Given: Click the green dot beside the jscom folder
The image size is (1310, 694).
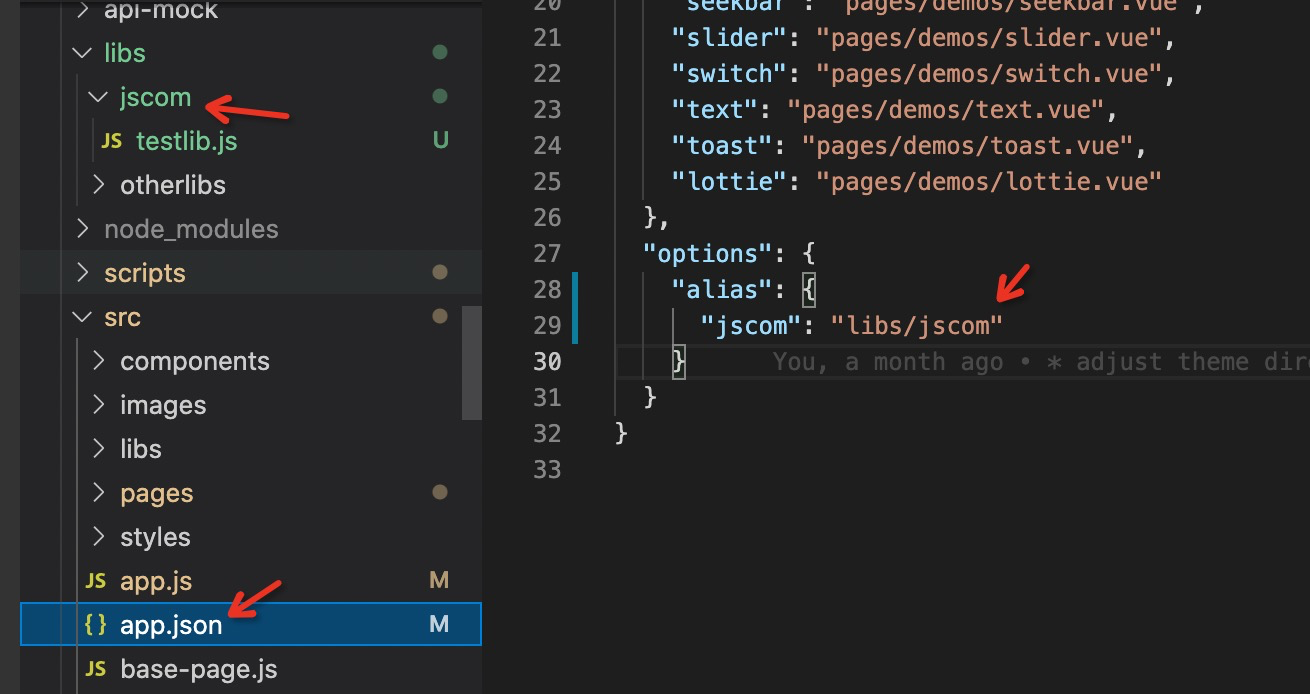Looking at the screenshot, I should (x=439, y=96).
